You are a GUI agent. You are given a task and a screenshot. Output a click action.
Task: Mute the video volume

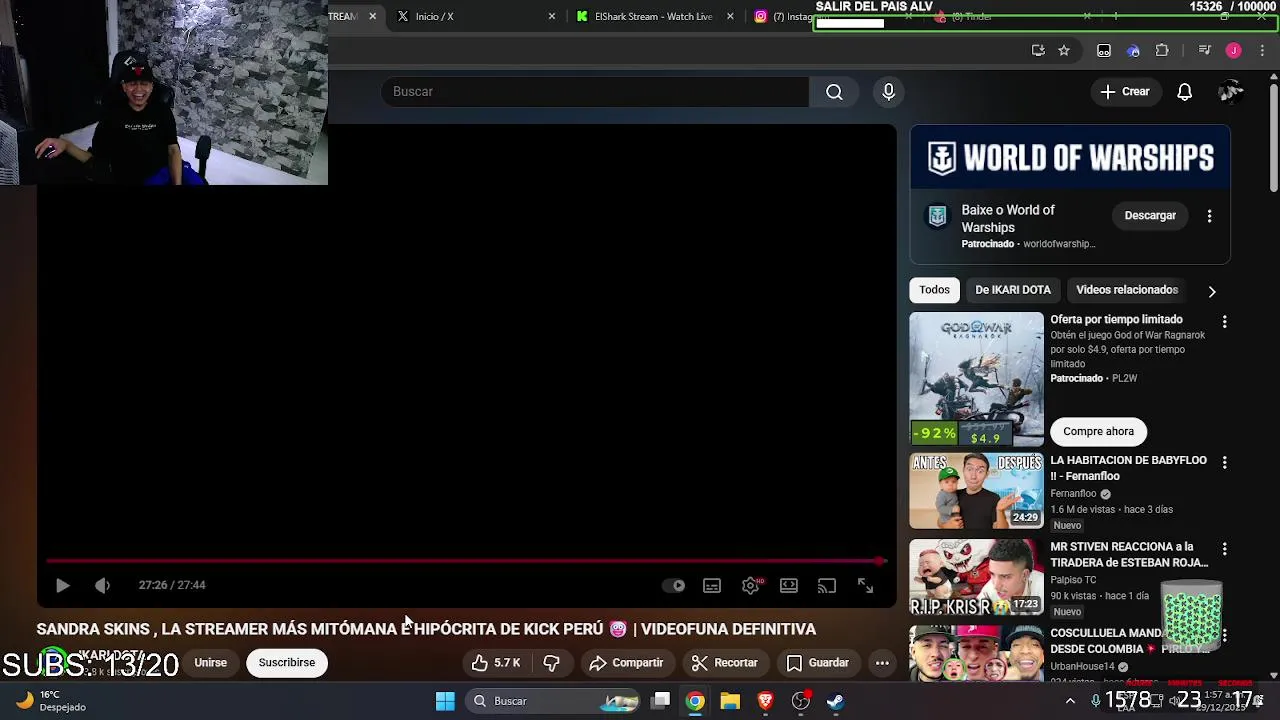click(102, 586)
